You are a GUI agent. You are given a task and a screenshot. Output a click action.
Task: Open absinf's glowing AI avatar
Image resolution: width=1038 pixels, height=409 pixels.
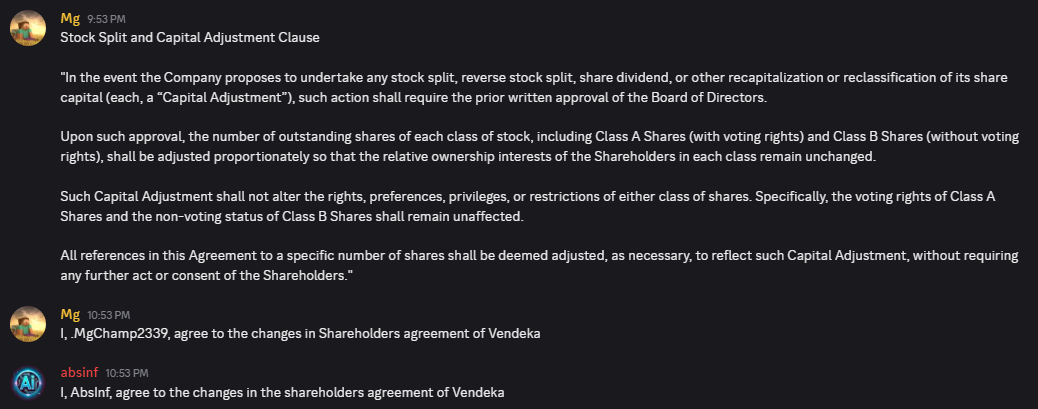(28, 382)
